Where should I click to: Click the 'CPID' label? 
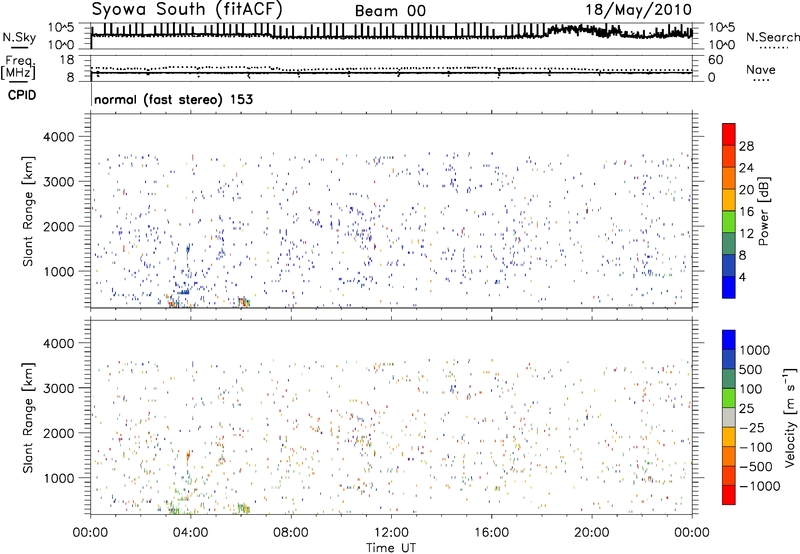coord(22,95)
